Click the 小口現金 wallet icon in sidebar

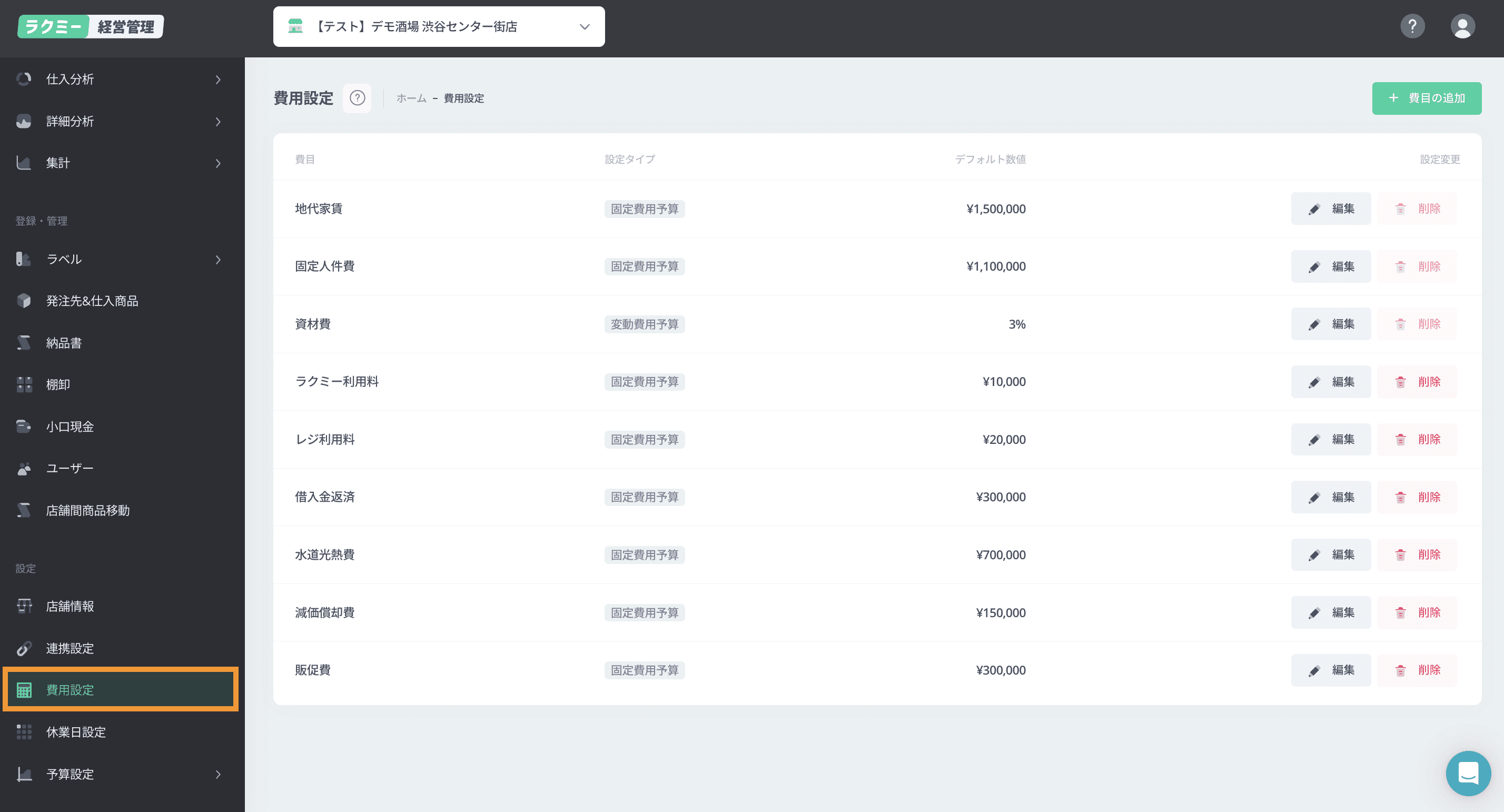pos(24,426)
